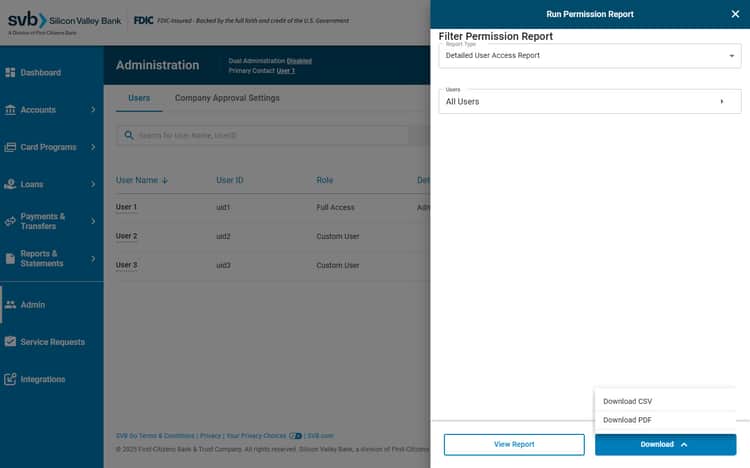Expand the Payments & Transfers chevron
The height and width of the screenshot is (468, 750).
coord(93,221)
